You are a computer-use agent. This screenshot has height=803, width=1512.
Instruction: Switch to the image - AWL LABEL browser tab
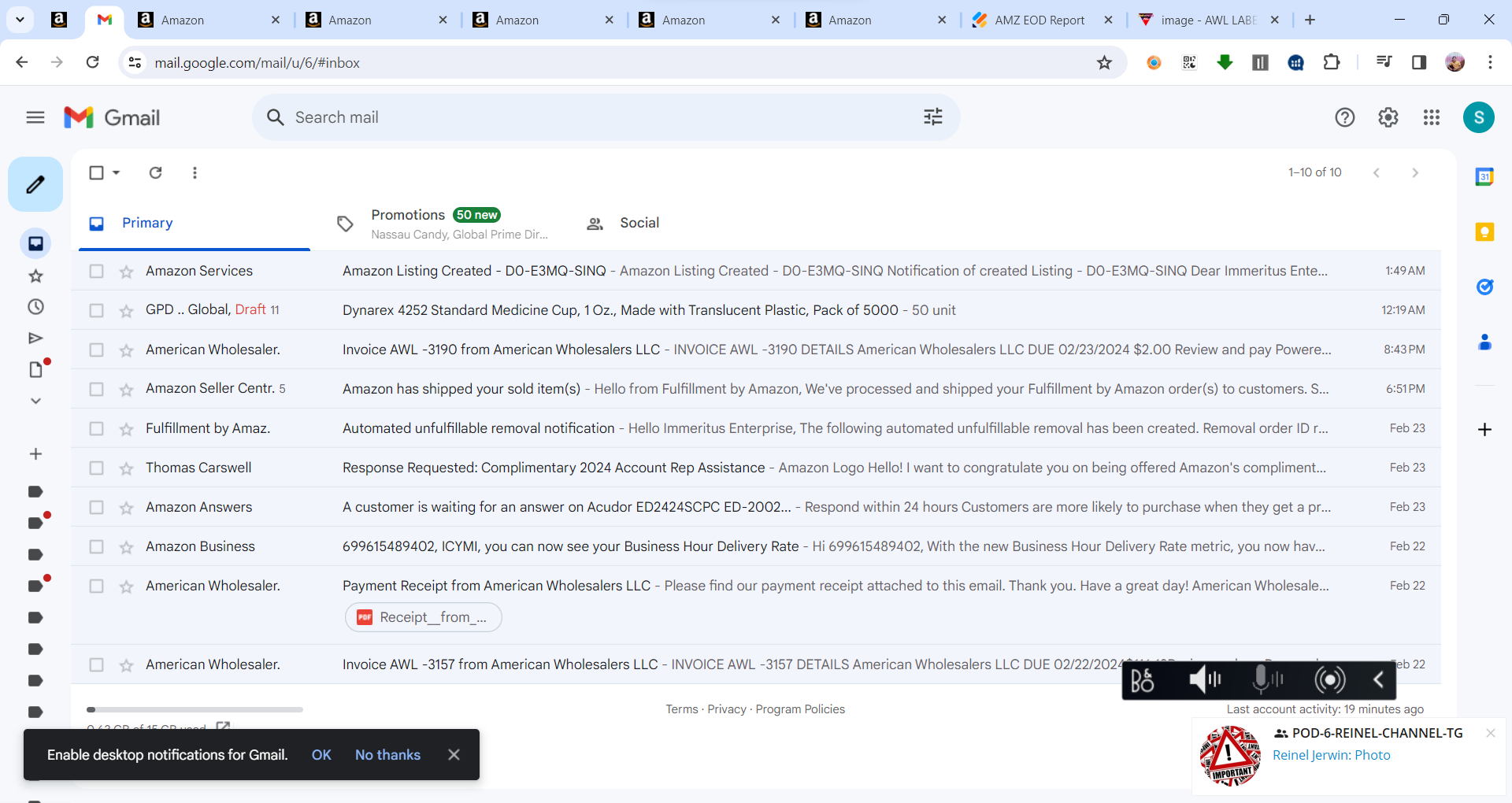point(1208,20)
